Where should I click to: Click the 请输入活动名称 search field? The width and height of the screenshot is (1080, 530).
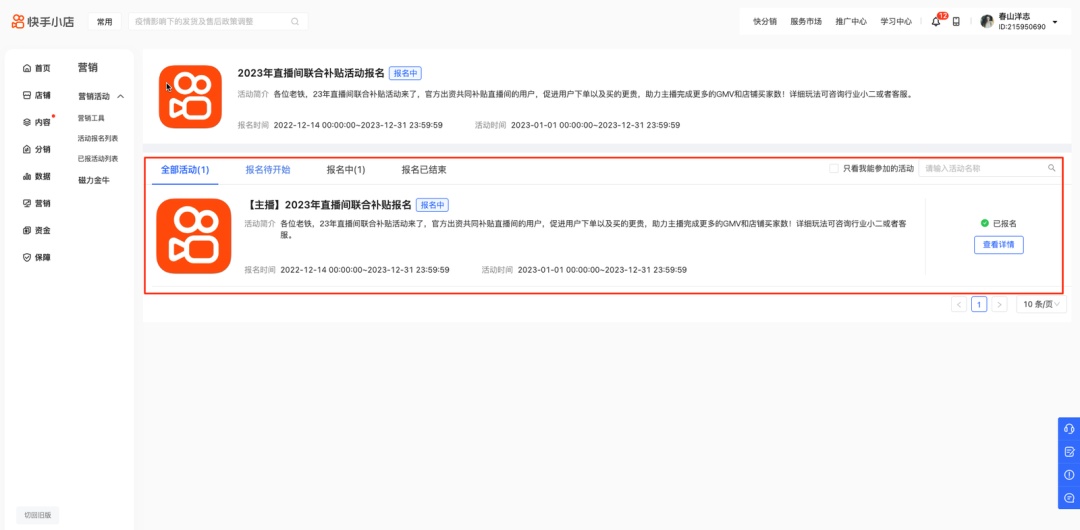[980, 169]
